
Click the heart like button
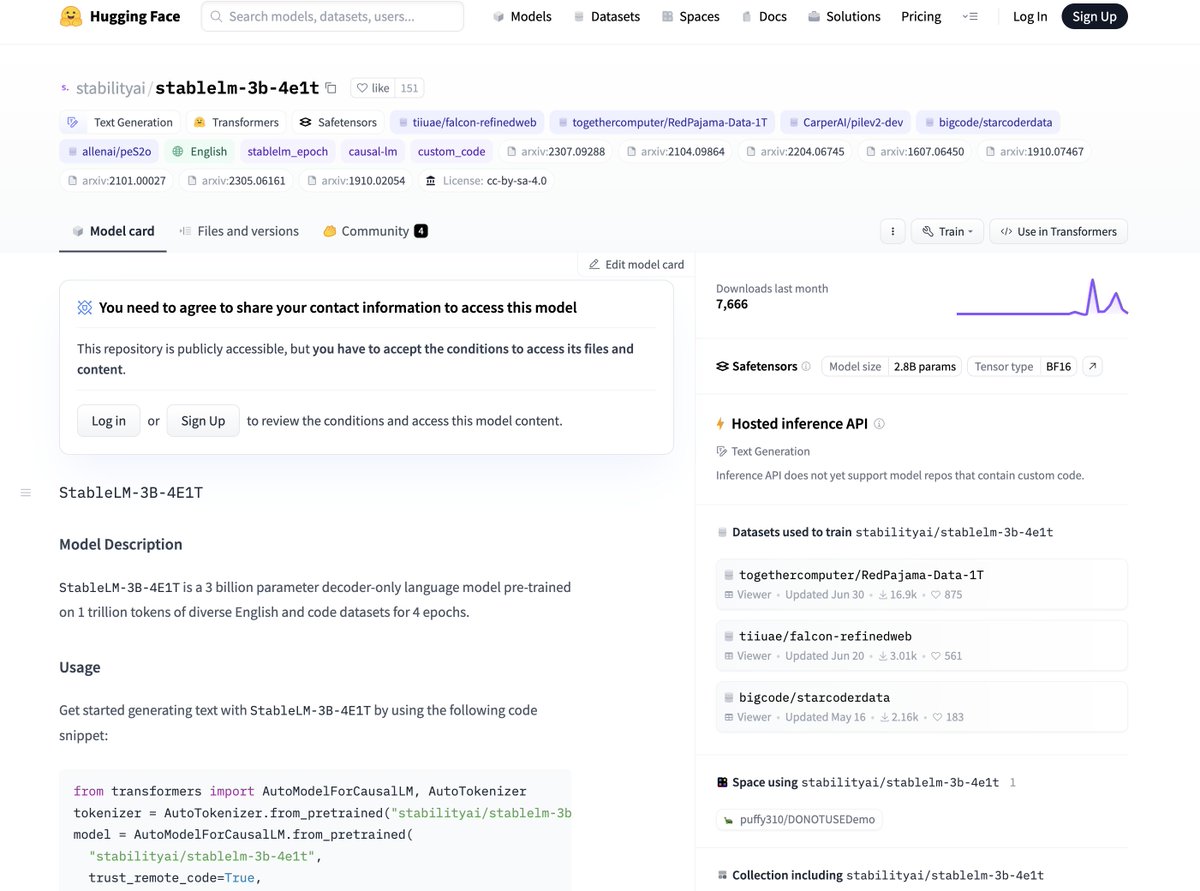374,88
